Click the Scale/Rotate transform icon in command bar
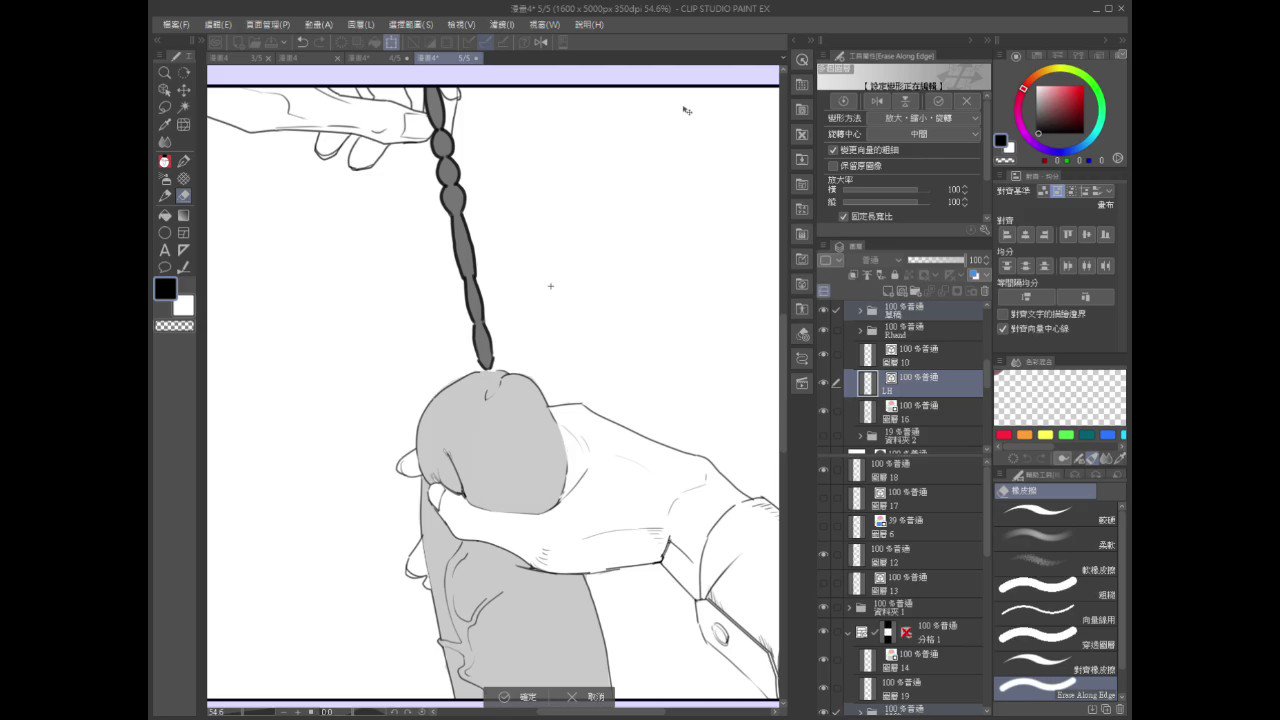 [392, 42]
